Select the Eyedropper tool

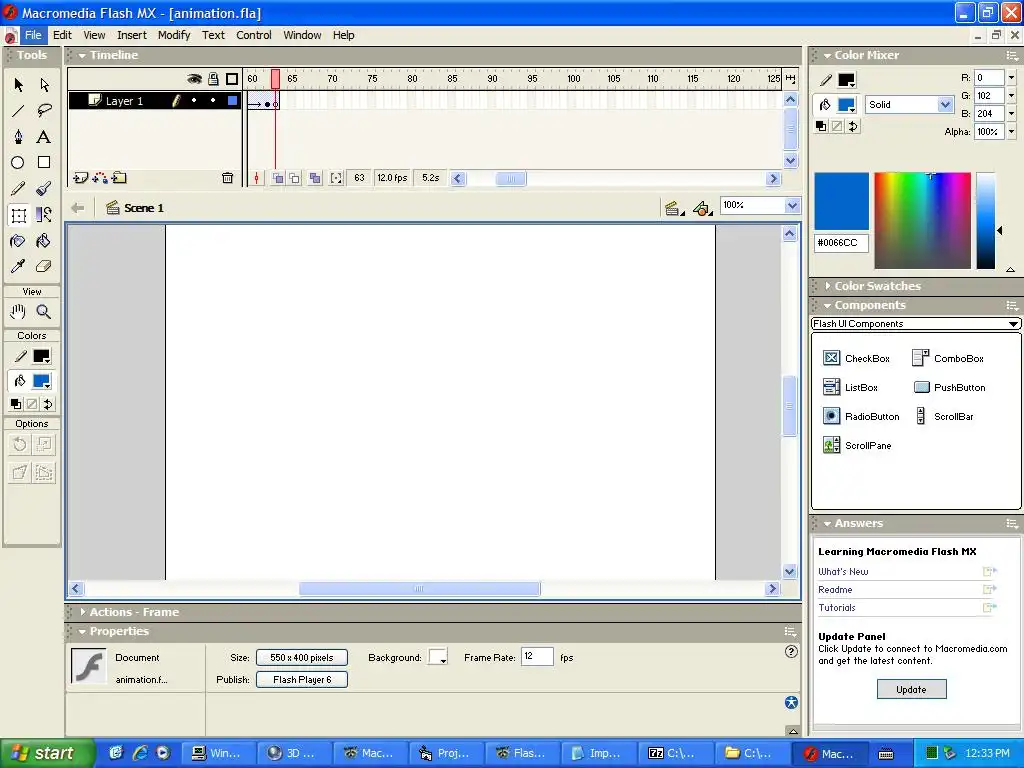[18, 266]
